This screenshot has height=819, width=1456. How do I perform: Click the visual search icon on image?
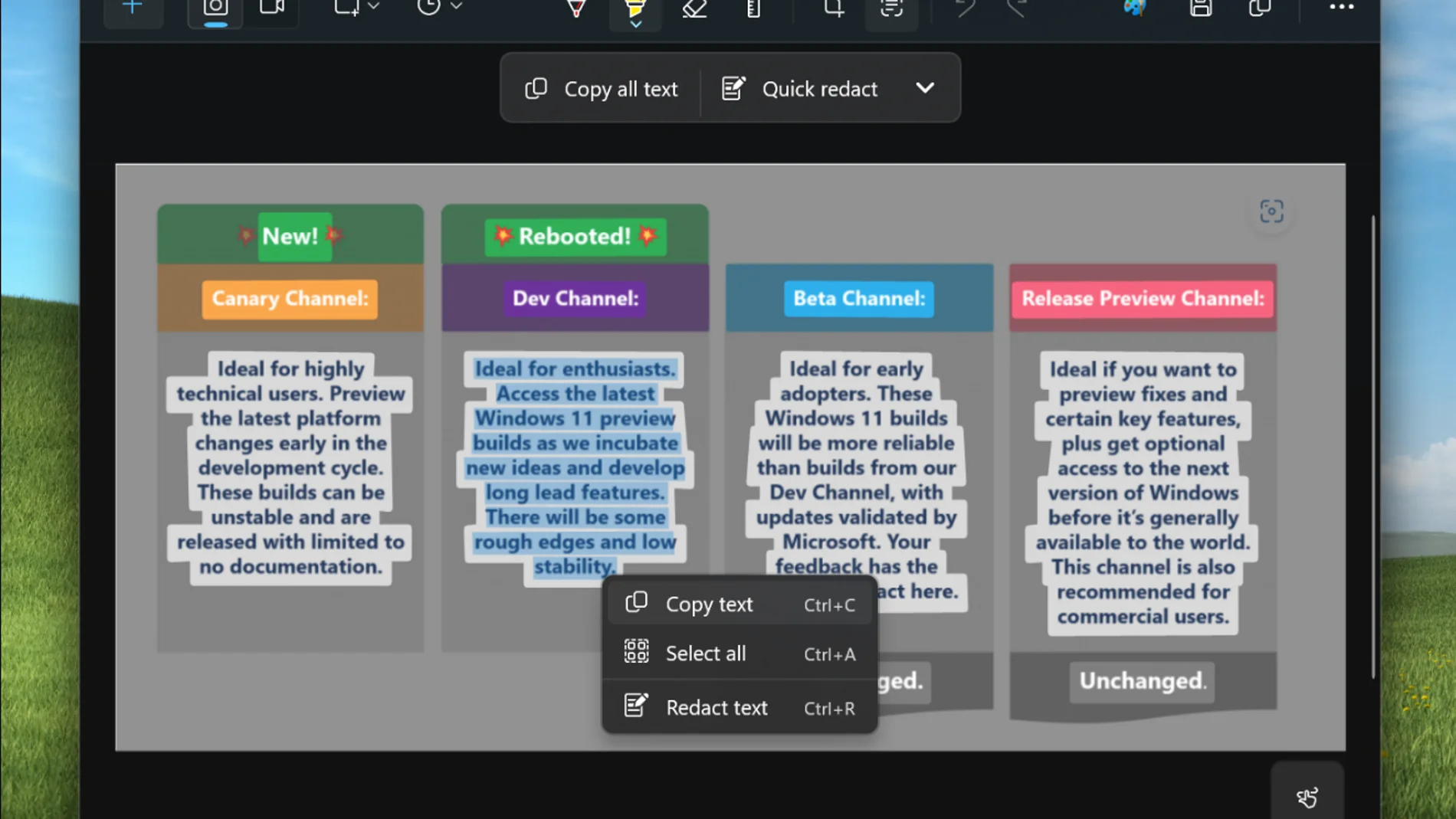pos(1271,211)
